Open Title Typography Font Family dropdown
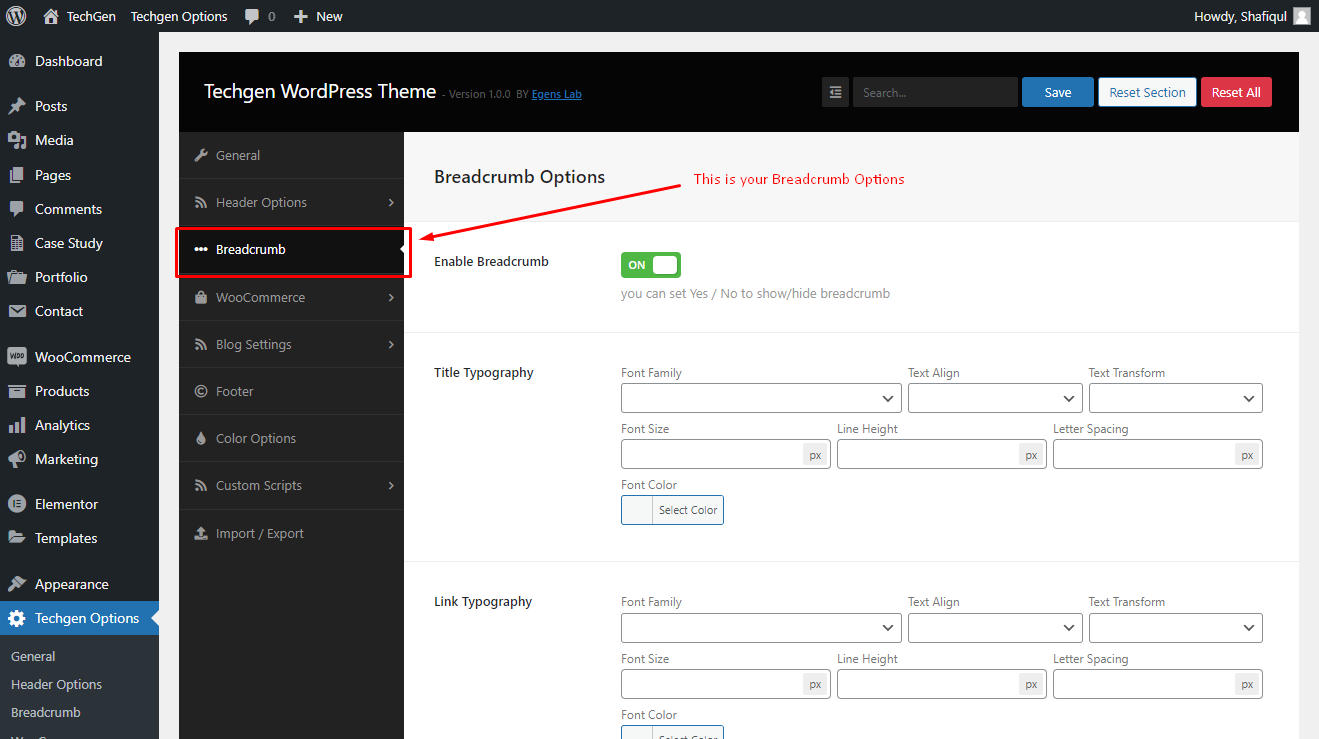This screenshot has height=739, width=1319. [x=761, y=398]
